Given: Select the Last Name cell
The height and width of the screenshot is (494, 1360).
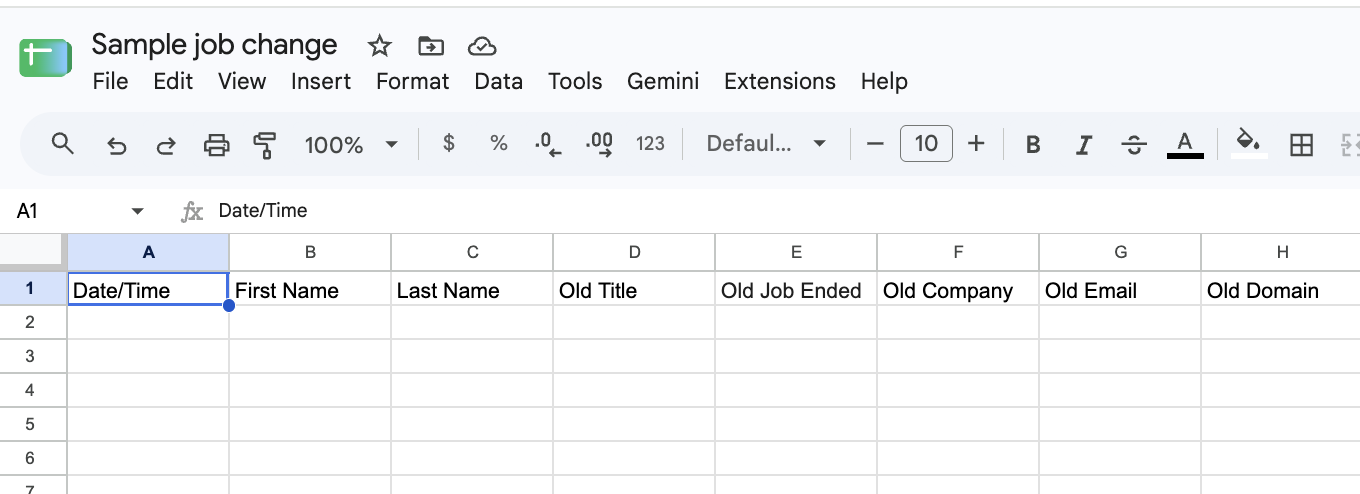Looking at the screenshot, I should point(472,289).
